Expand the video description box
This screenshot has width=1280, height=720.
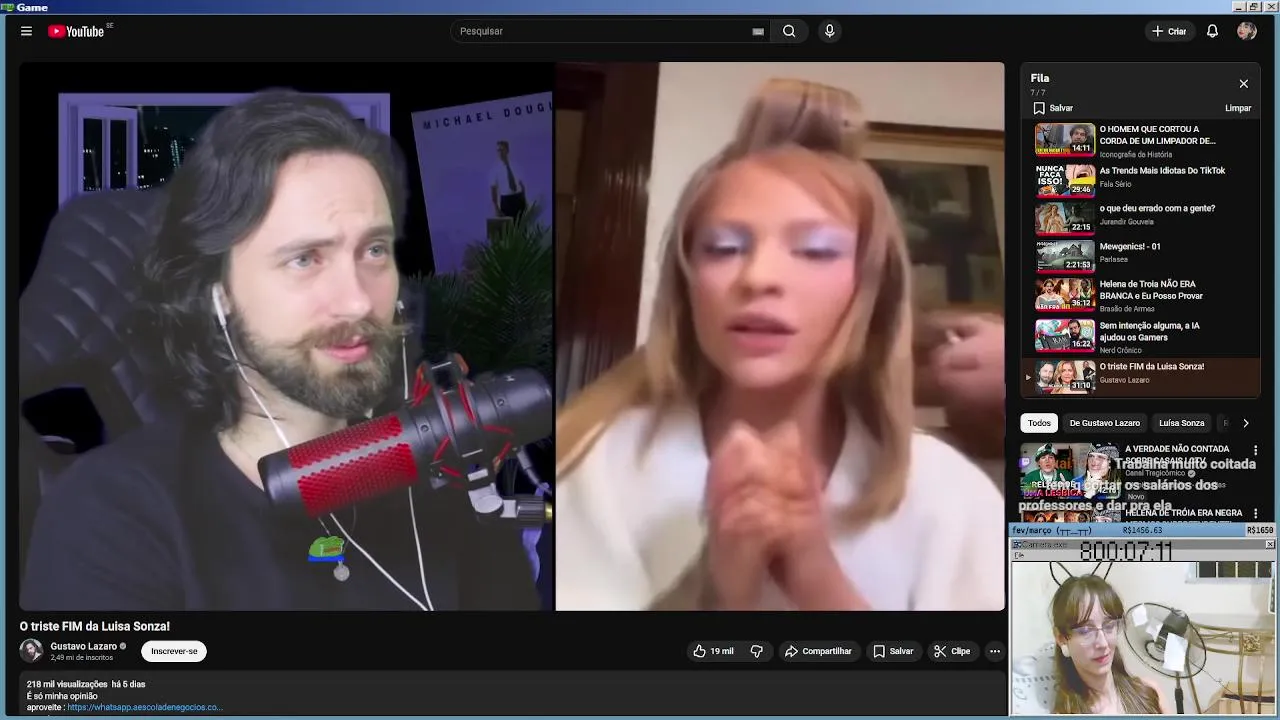pyautogui.click(x=512, y=695)
